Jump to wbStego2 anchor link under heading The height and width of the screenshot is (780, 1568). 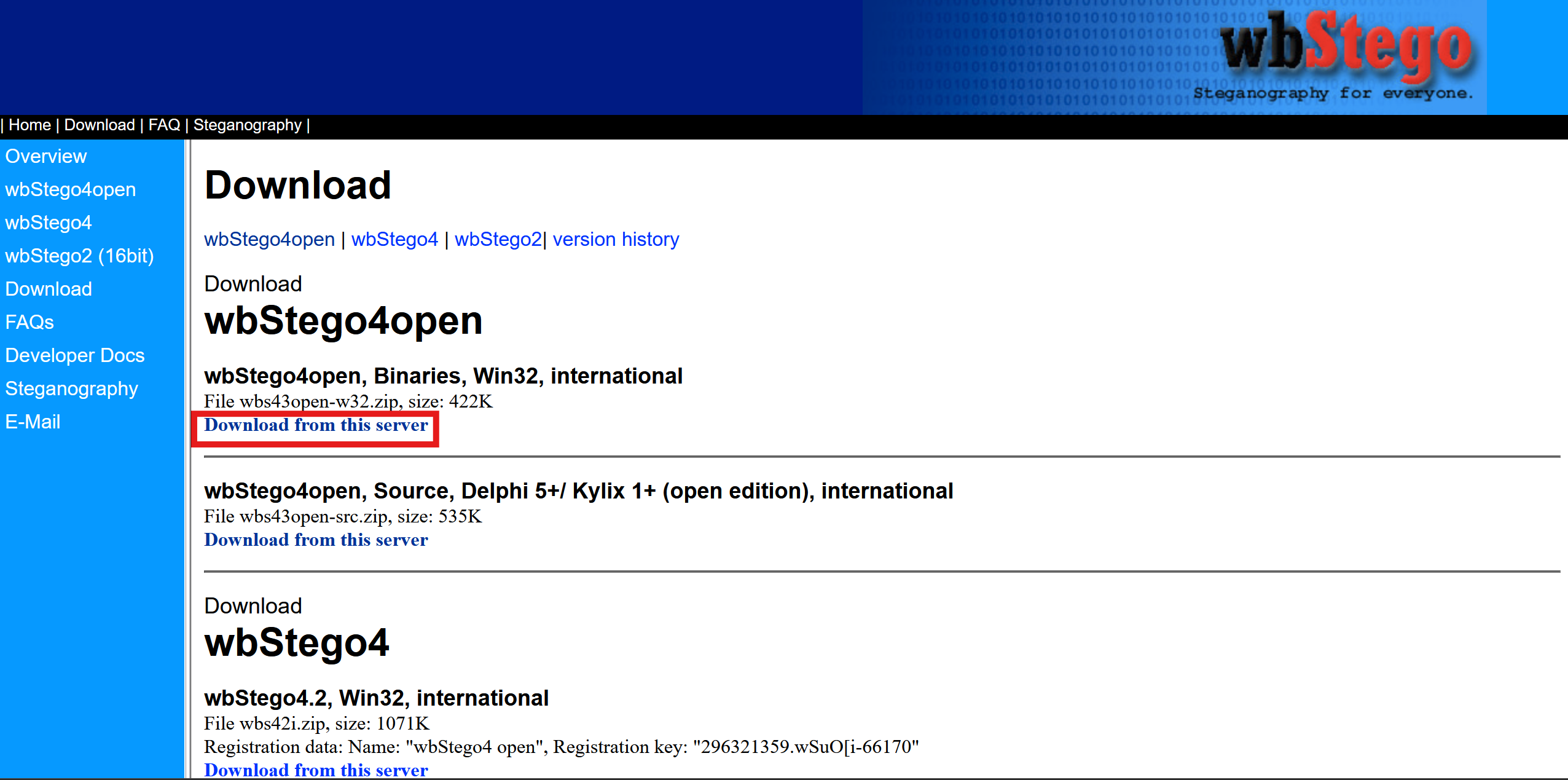[498, 240]
